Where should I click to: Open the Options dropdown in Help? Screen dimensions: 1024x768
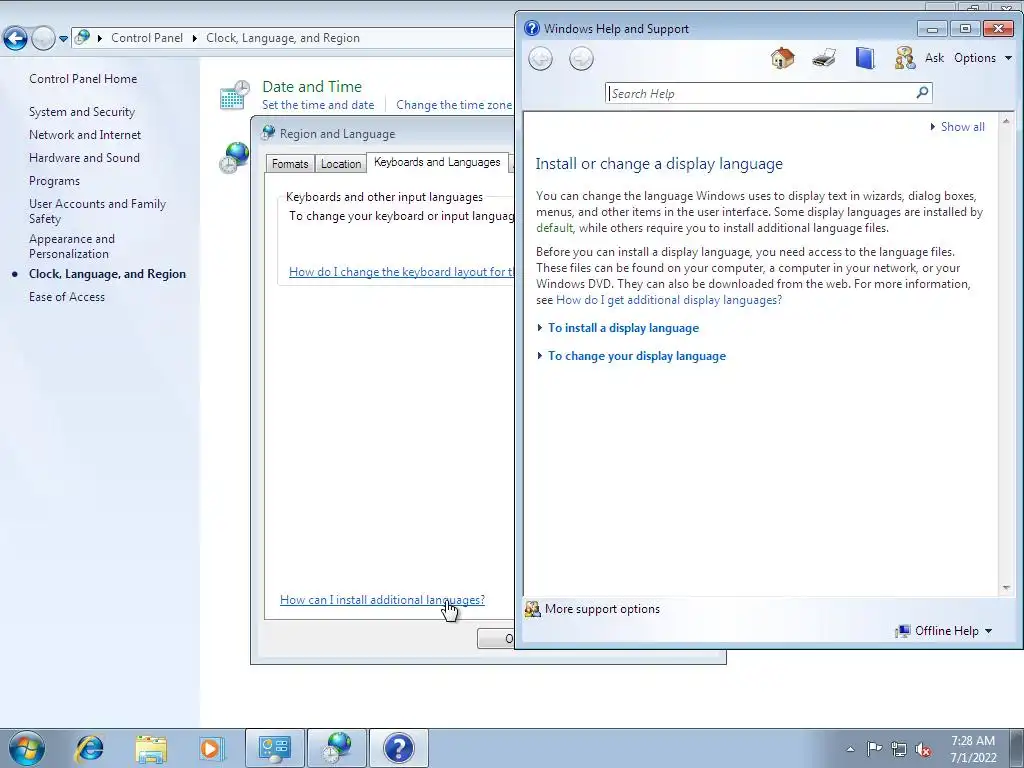(x=983, y=58)
